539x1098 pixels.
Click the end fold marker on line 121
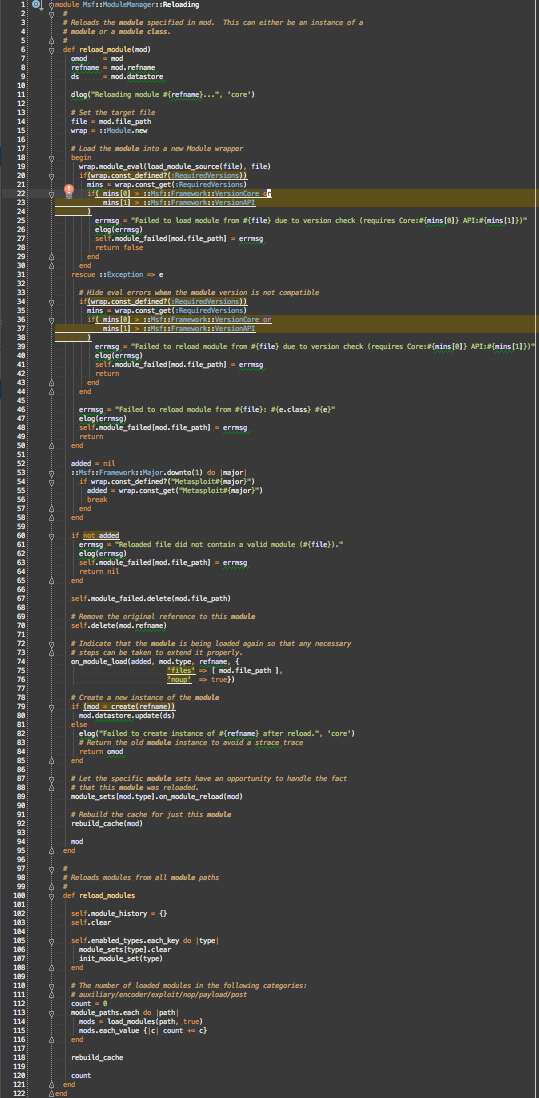pyautogui.click(x=51, y=1085)
